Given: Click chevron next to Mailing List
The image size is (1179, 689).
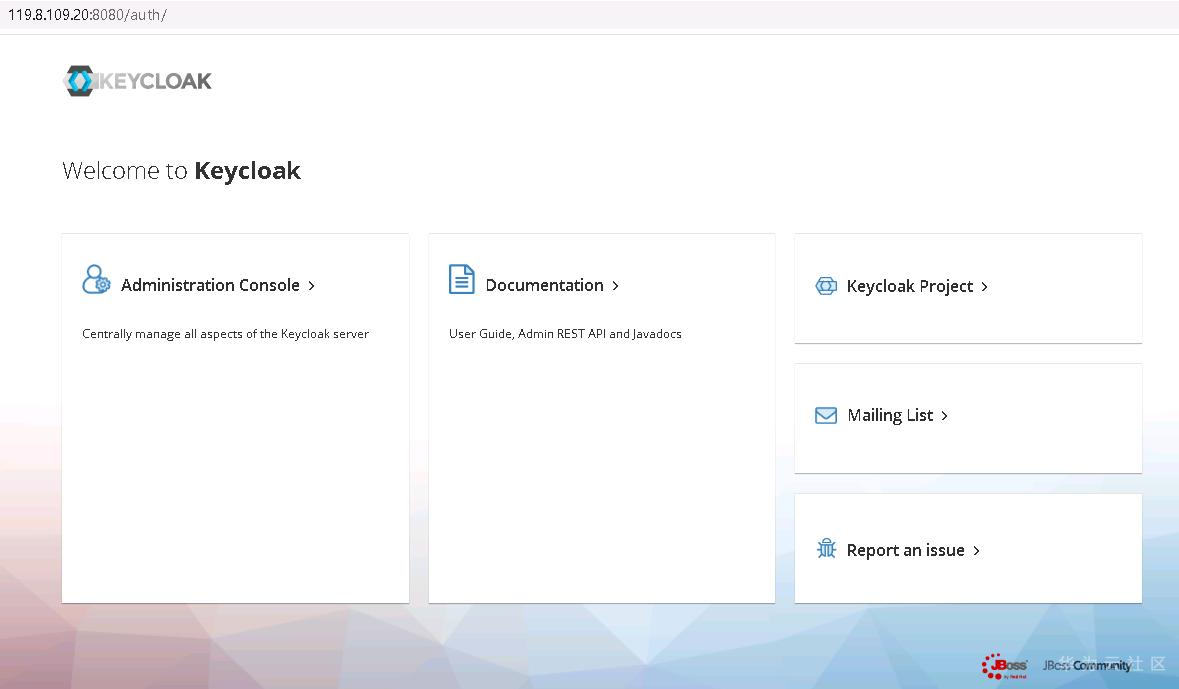Looking at the screenshot, I should (944, 416).
